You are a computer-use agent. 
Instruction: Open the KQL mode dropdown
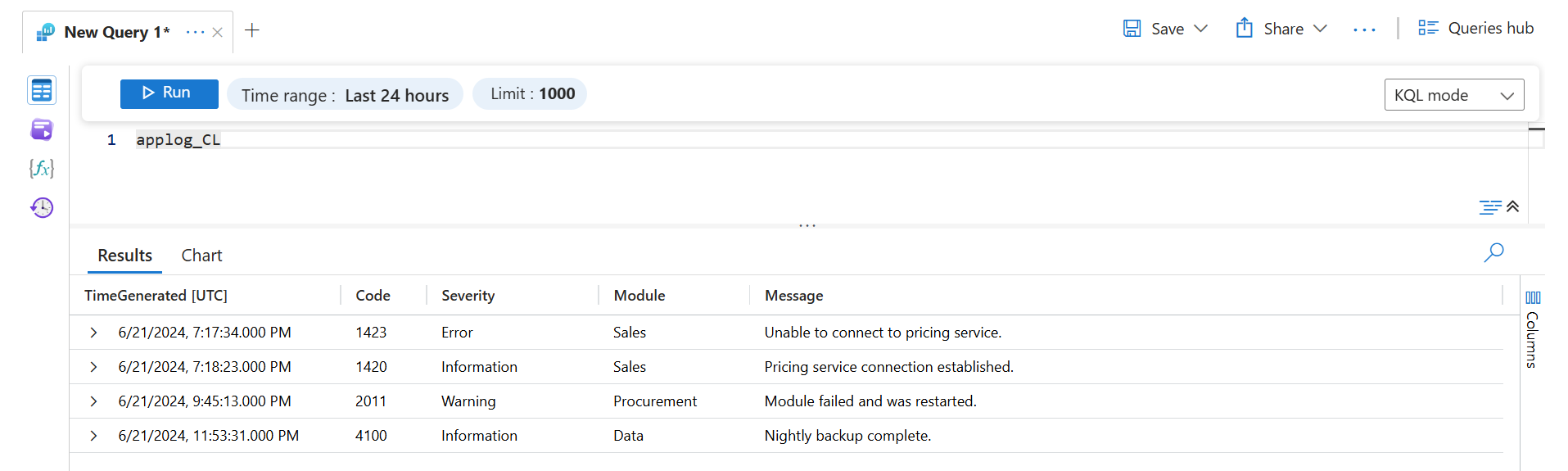tap(1453, 95)
